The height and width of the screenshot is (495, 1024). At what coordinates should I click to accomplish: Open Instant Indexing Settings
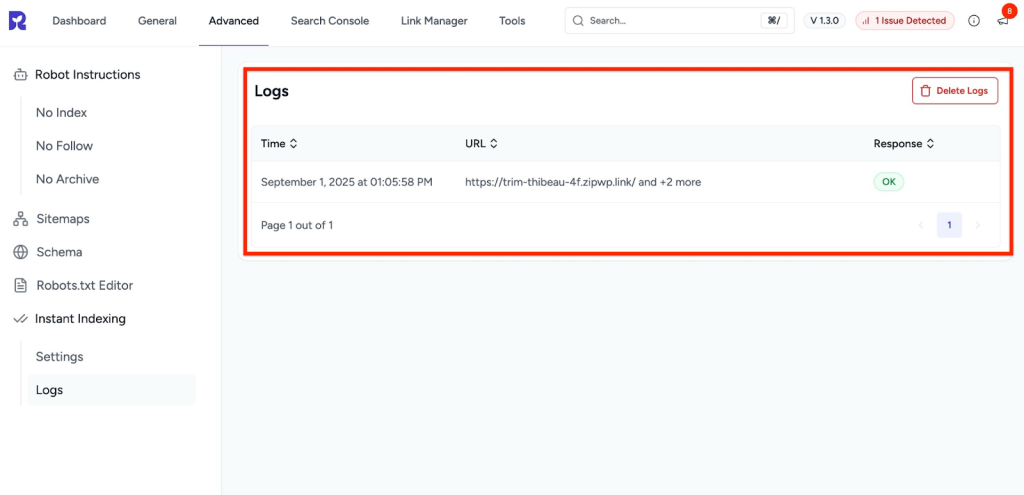pyautogui.click(x=59, y=357)
